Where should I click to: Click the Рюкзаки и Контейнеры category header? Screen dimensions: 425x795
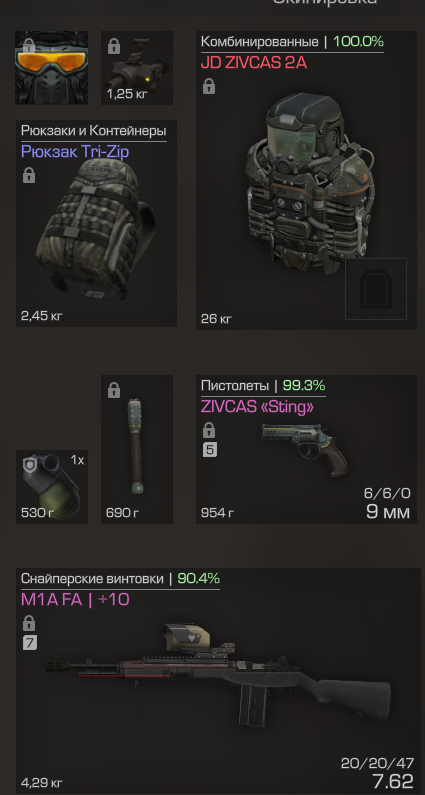click(93, 131)
